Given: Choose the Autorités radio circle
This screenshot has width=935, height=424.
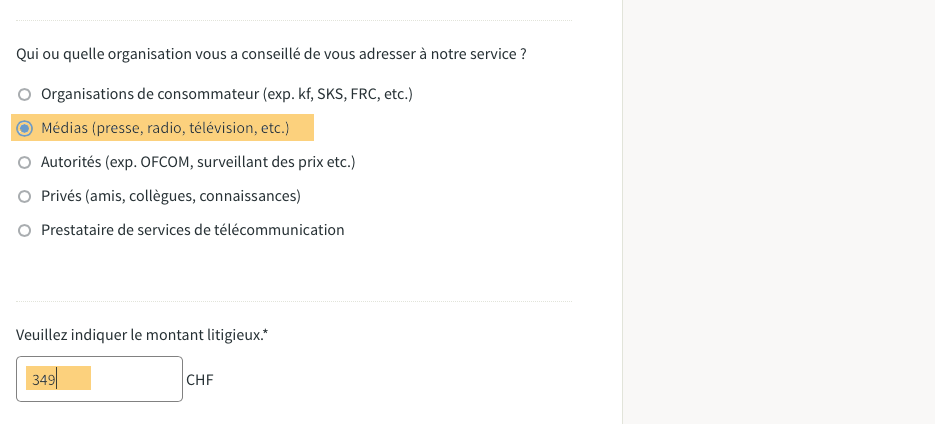Looking at the screenshot, I should pos(24,162).
